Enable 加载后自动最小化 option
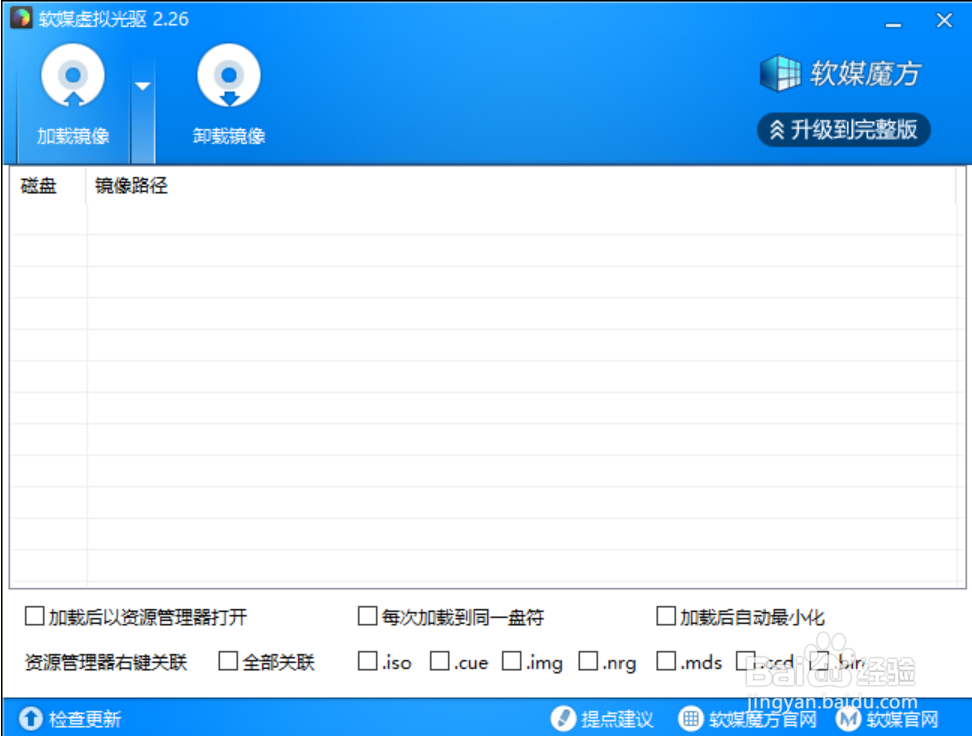 pos(665,617)
